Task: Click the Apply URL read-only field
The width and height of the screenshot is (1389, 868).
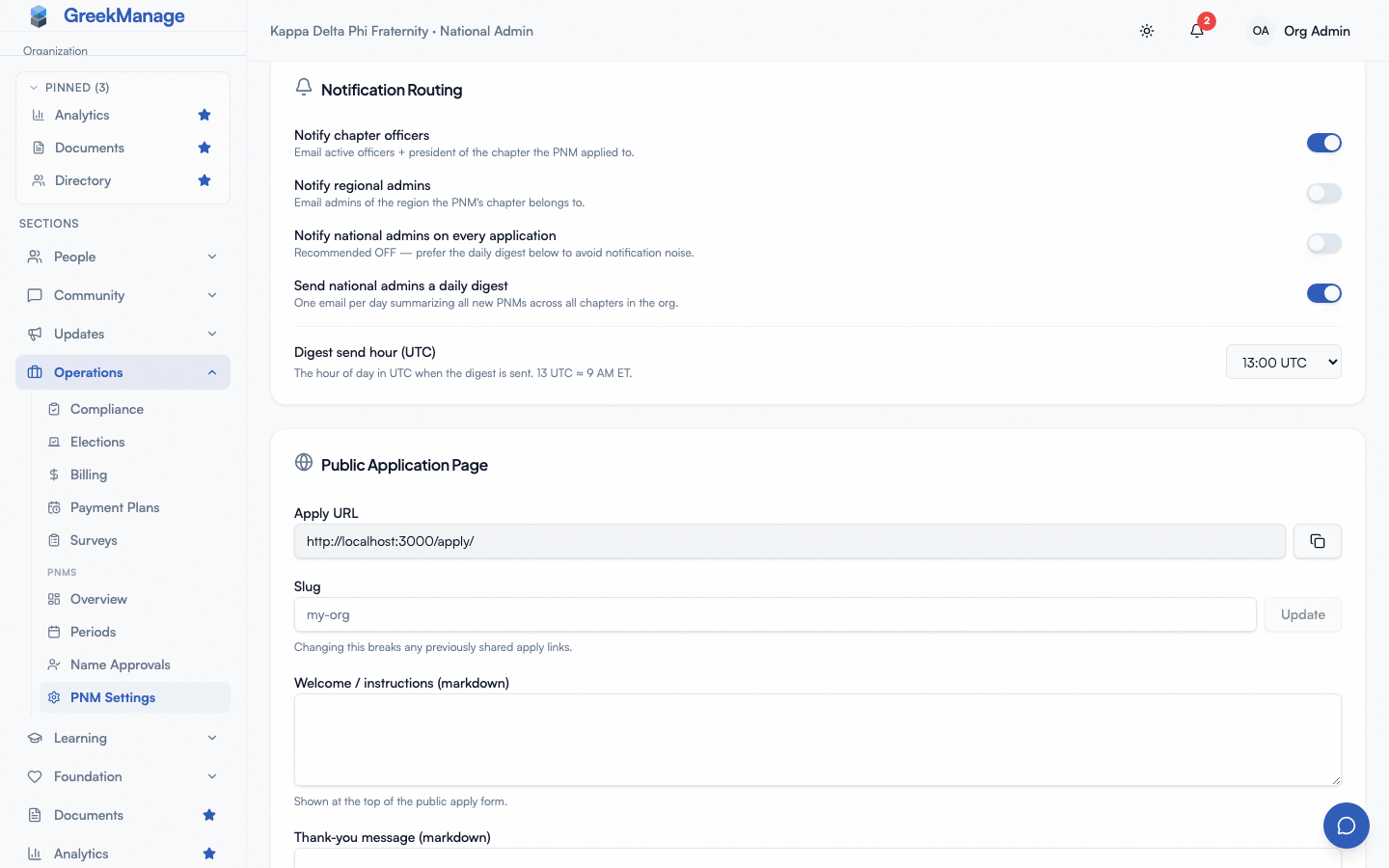Action: pos(790,541)
